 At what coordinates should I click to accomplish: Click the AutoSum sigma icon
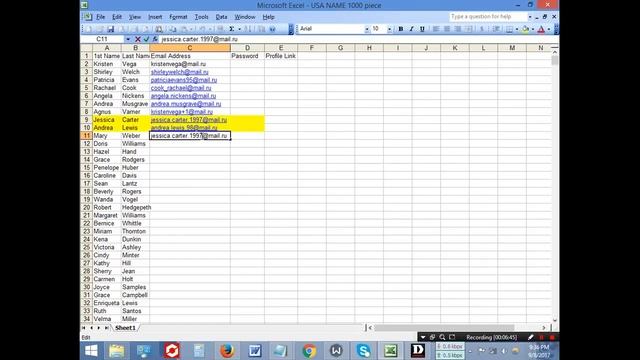pyautogui.click(x=231, y=29)
